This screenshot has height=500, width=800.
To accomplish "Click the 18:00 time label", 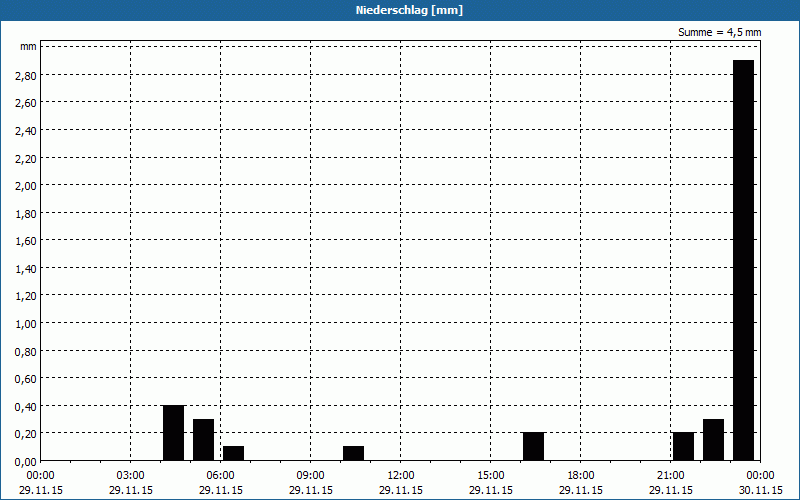I will tap(581, 476).
